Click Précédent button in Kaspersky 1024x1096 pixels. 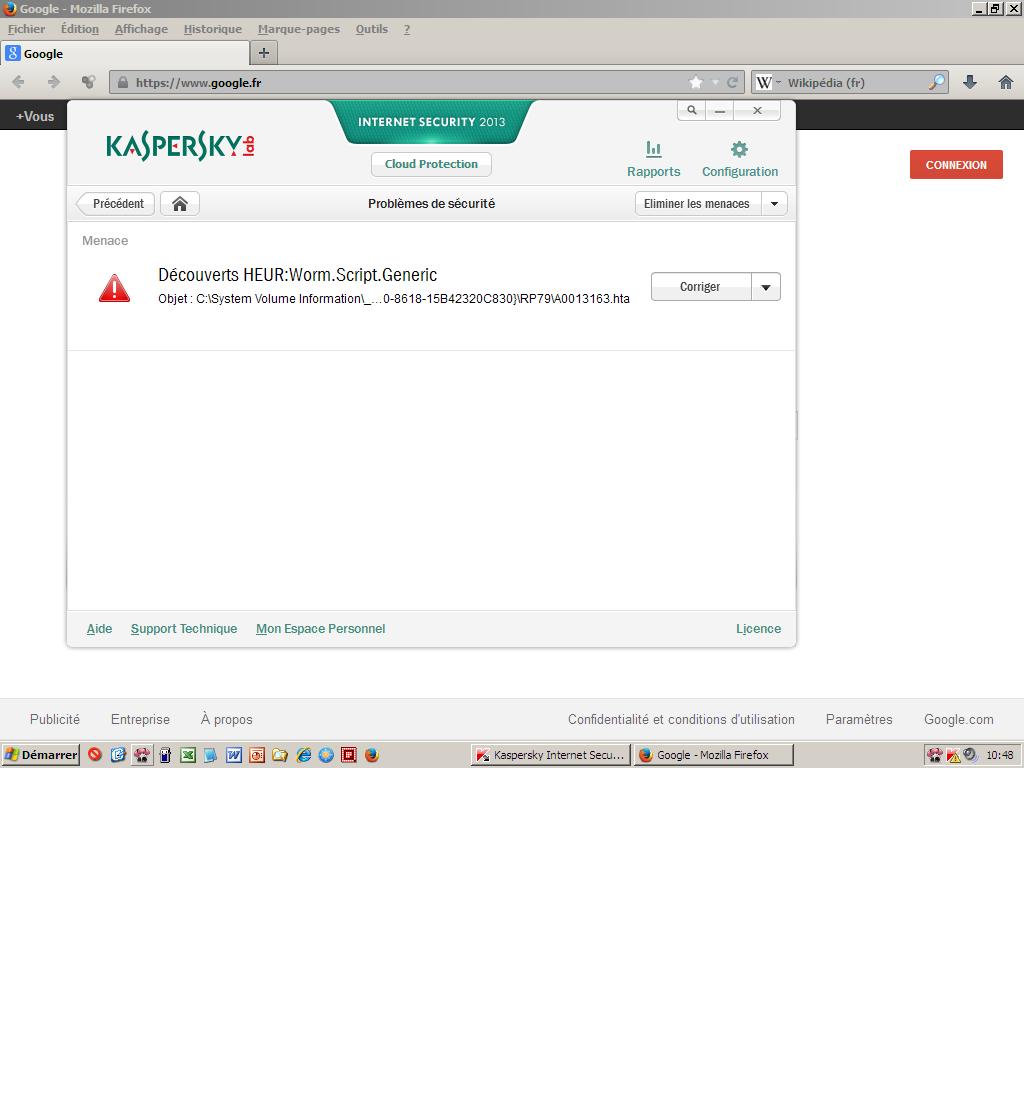point(117,203)
